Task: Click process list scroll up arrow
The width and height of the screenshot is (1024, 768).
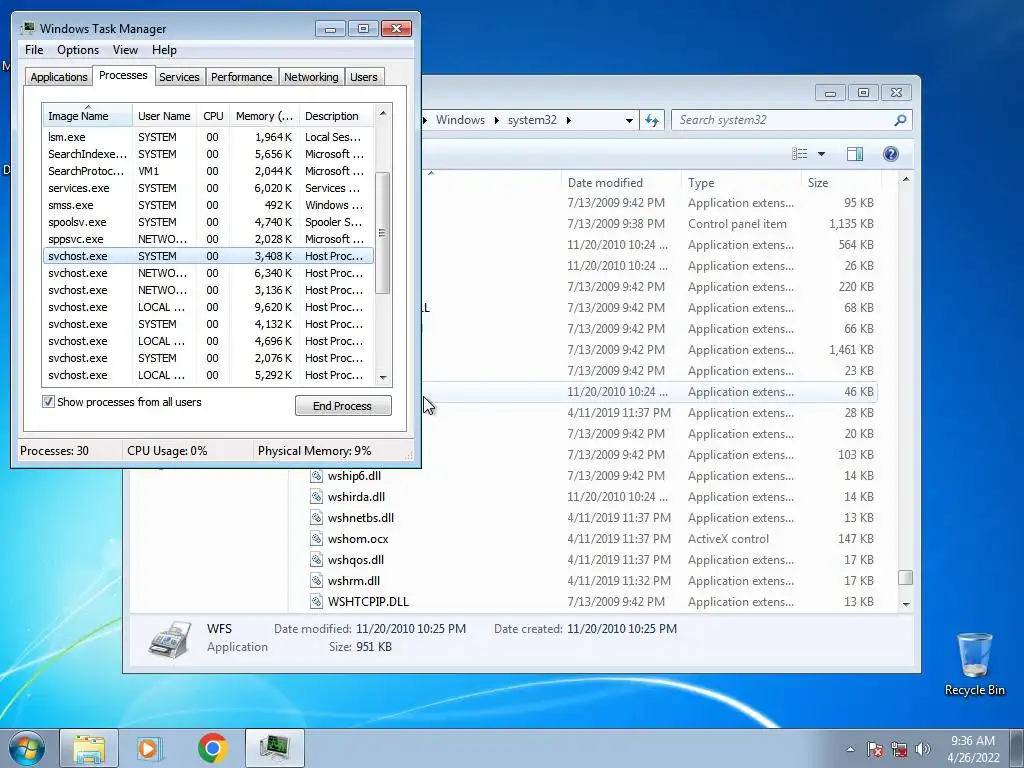Action: (383, 113)
